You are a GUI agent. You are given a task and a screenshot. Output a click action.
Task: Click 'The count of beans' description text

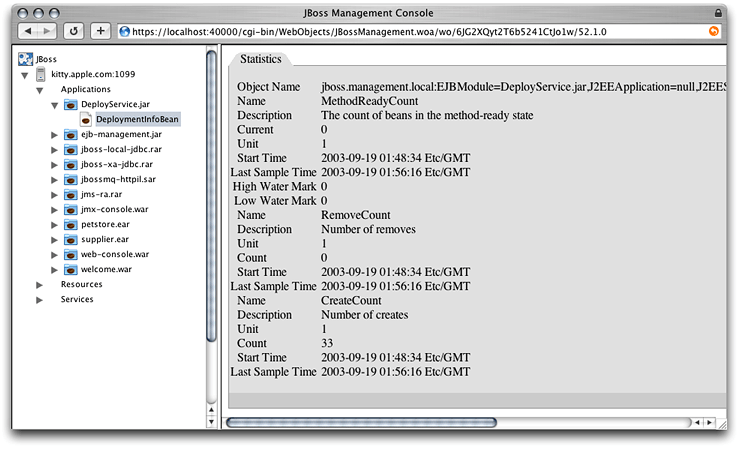point(427,116)
